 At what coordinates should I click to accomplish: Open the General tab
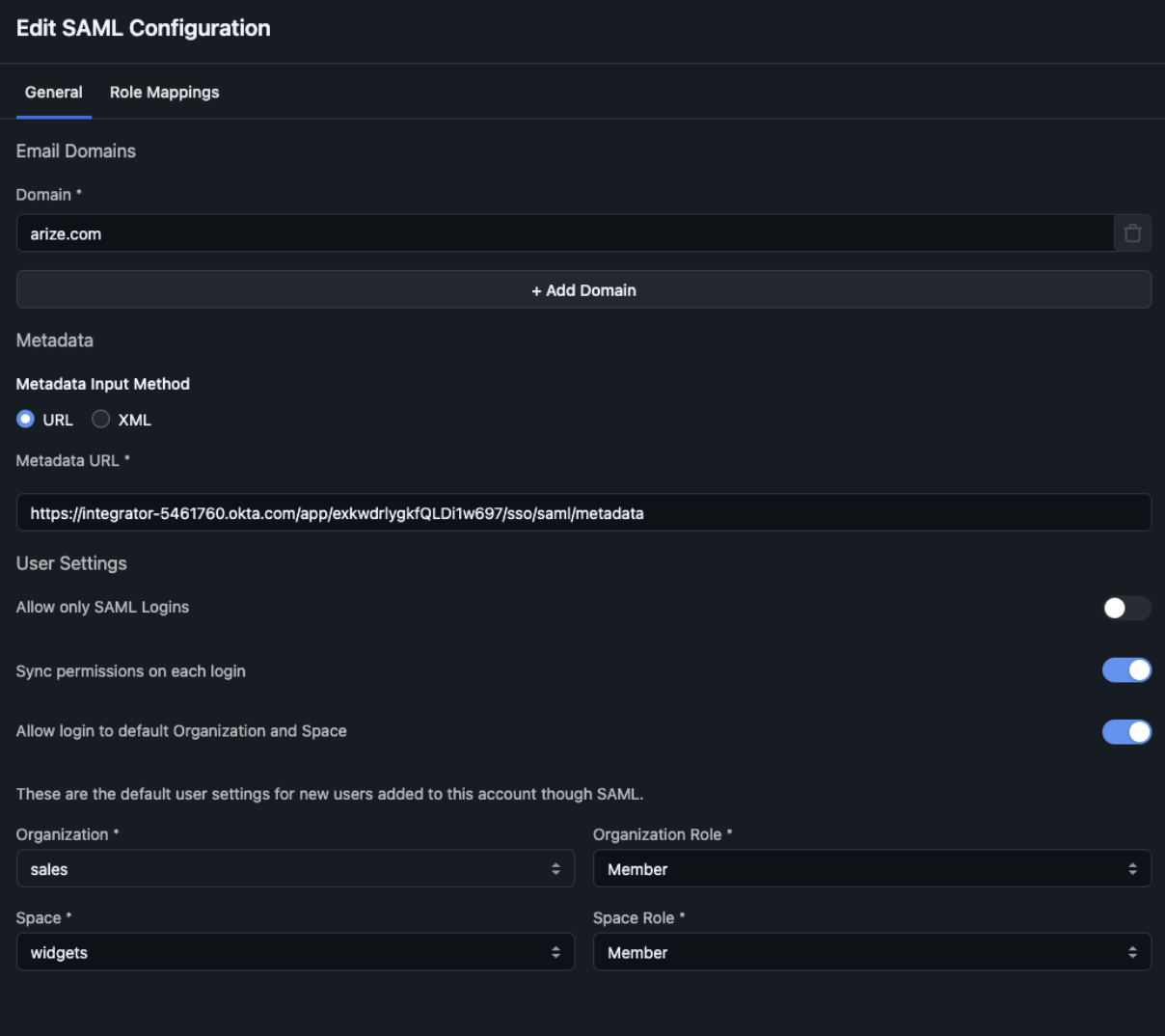click(x=54, y=93)
